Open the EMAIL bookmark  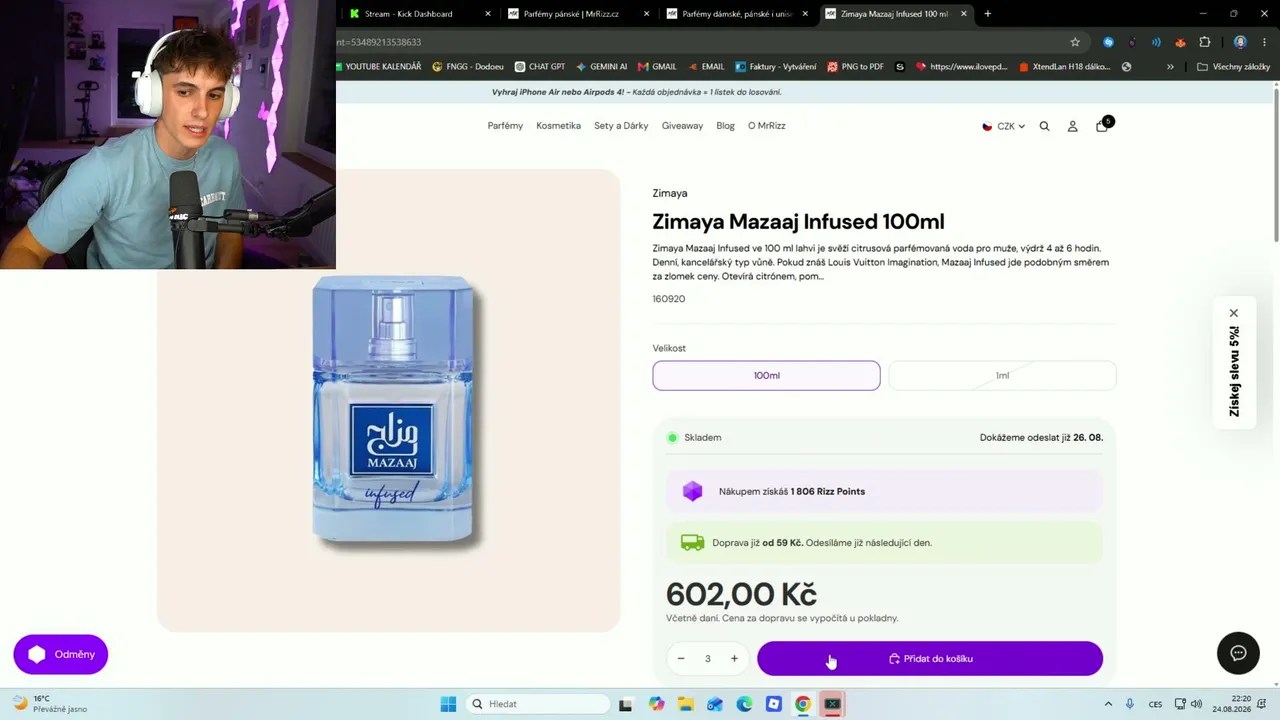pyautogui.click(x=706, y=67)
